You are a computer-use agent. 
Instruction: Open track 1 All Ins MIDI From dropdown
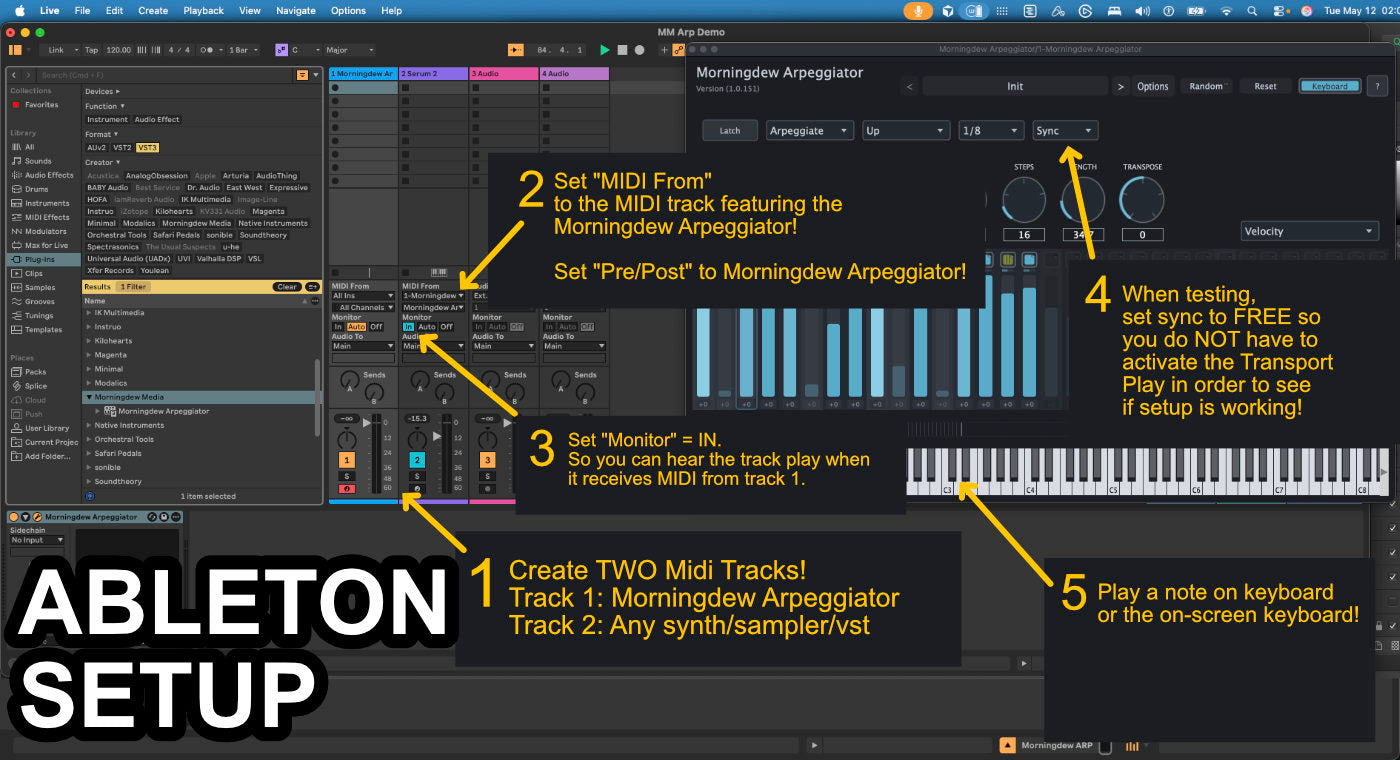tap(364, 296)
